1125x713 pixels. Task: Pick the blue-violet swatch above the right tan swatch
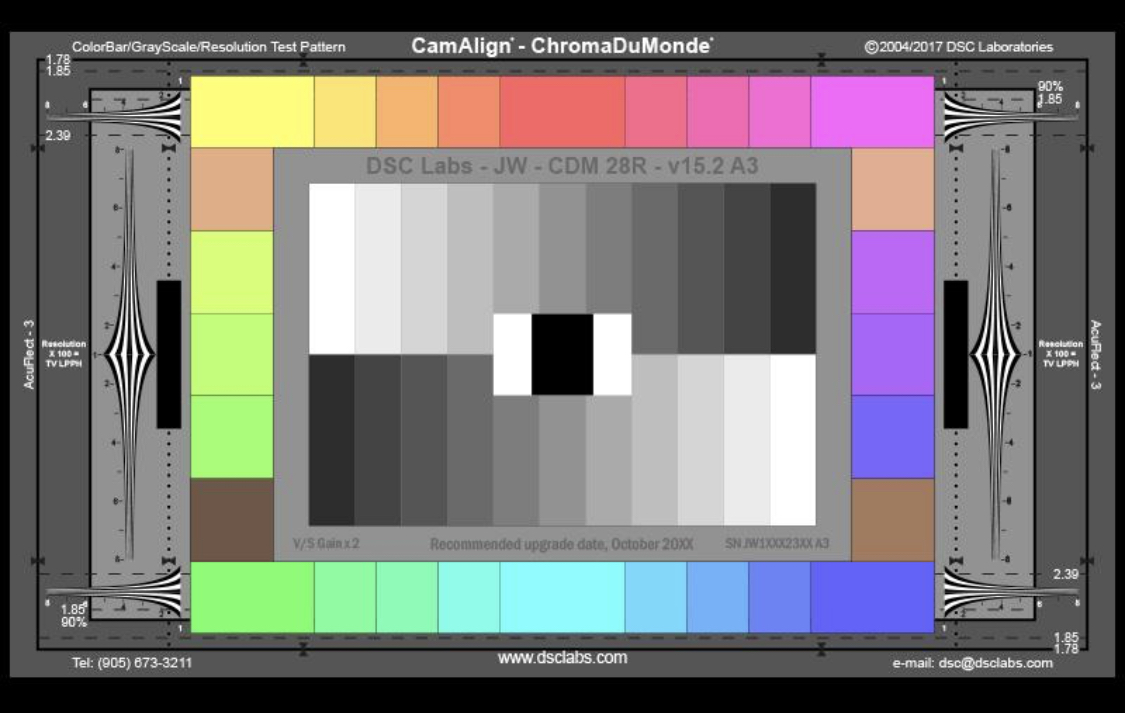[893, 437]
